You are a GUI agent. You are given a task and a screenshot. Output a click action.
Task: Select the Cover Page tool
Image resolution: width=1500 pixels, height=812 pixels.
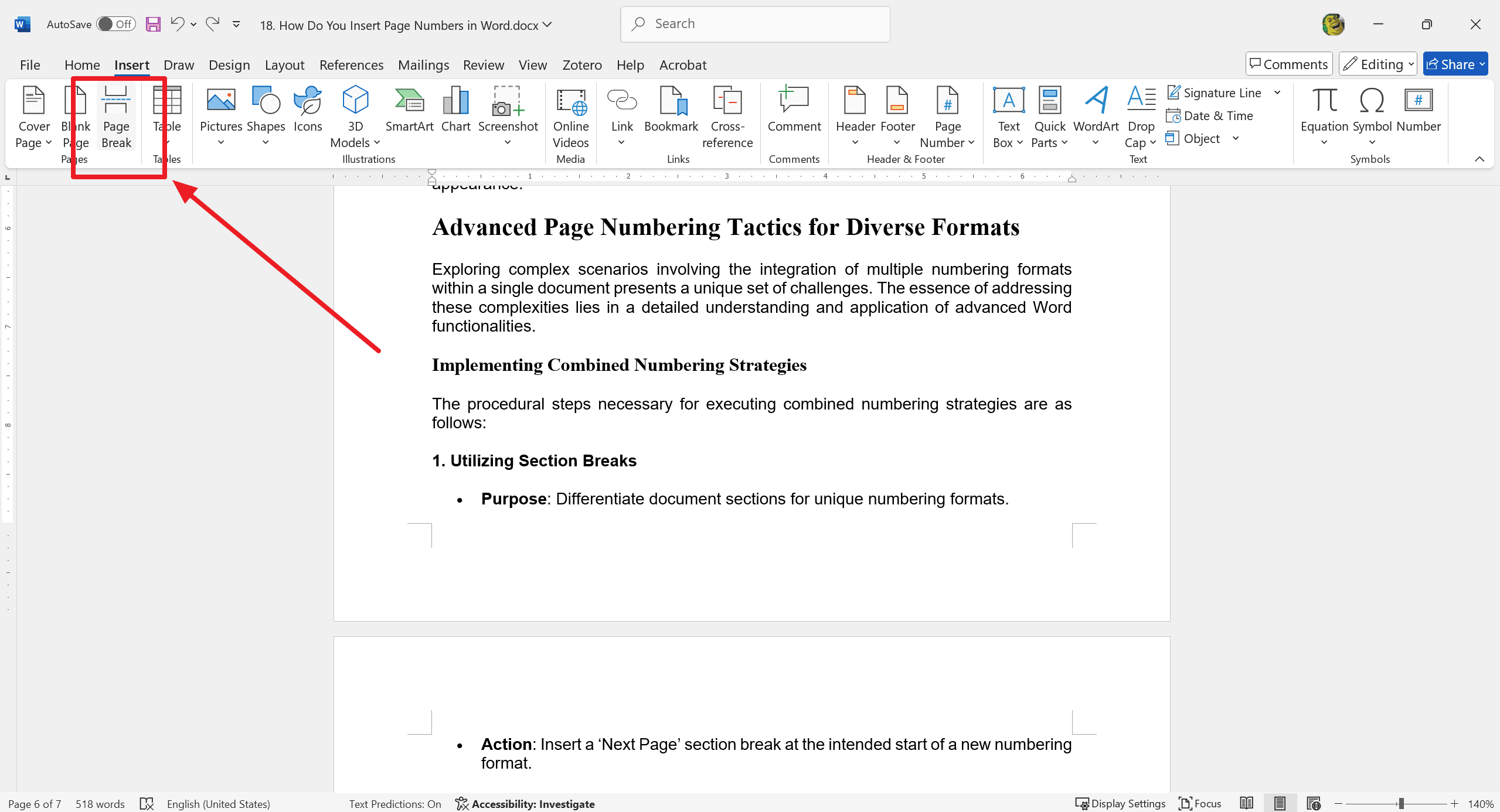[x=33, y=115]
